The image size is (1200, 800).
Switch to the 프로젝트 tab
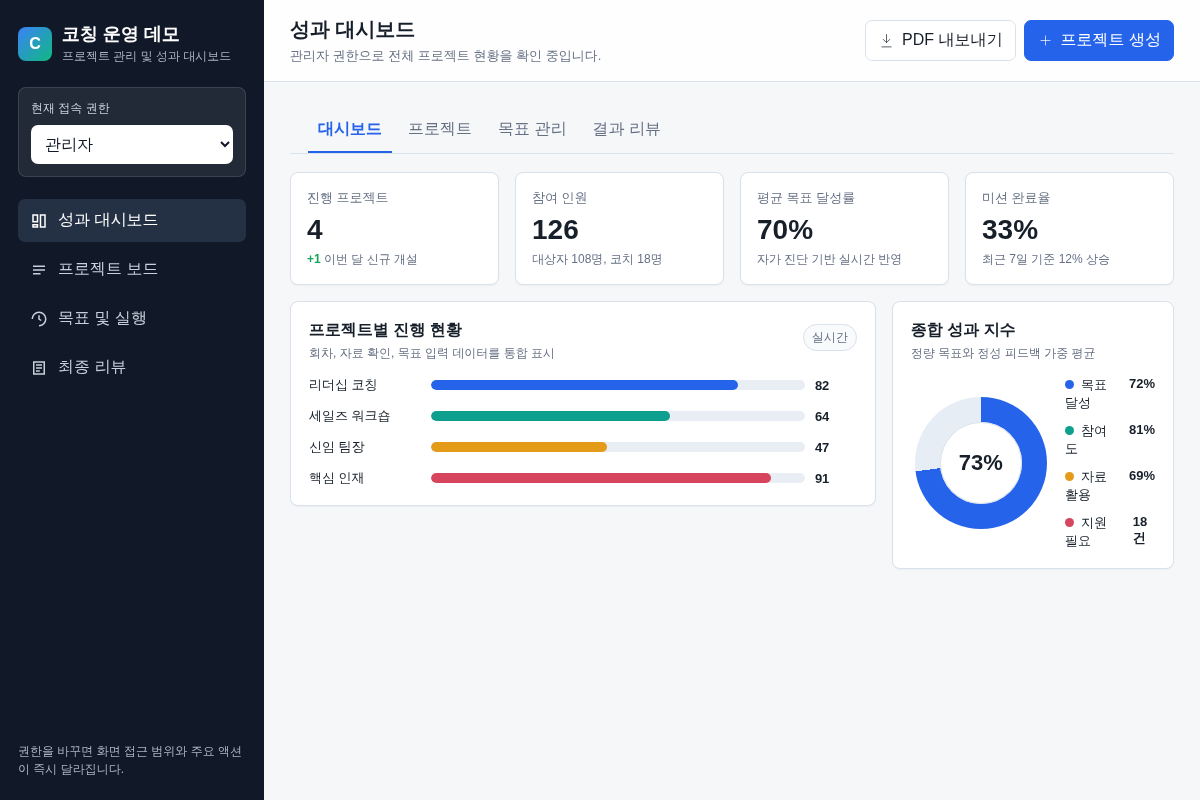440,129
